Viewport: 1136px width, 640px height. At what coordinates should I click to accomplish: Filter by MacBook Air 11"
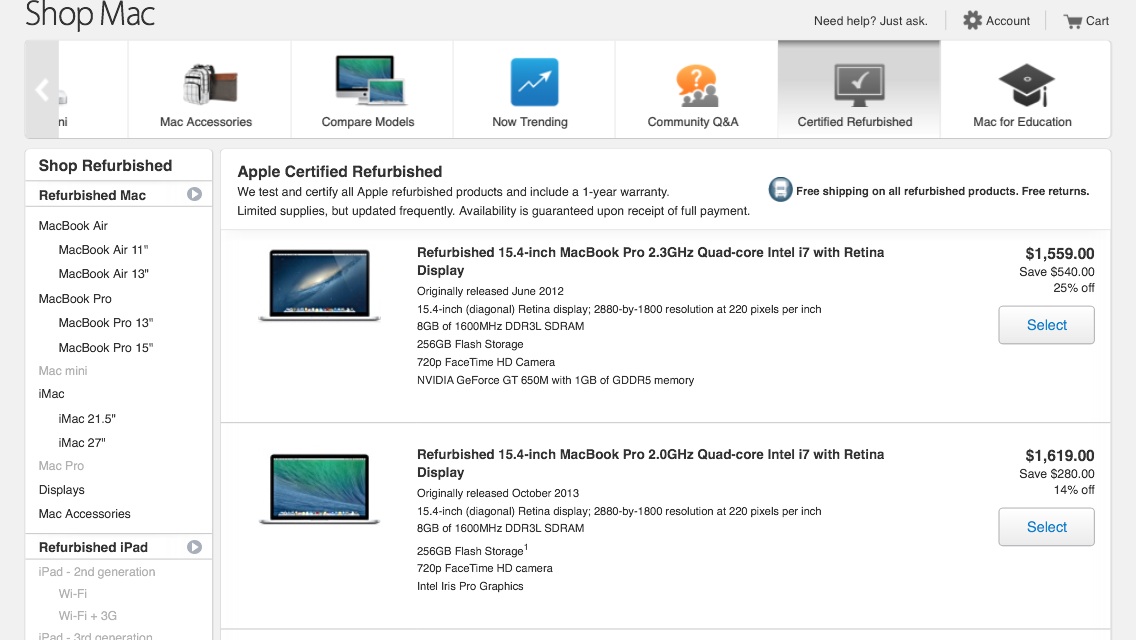click(103, 249)
